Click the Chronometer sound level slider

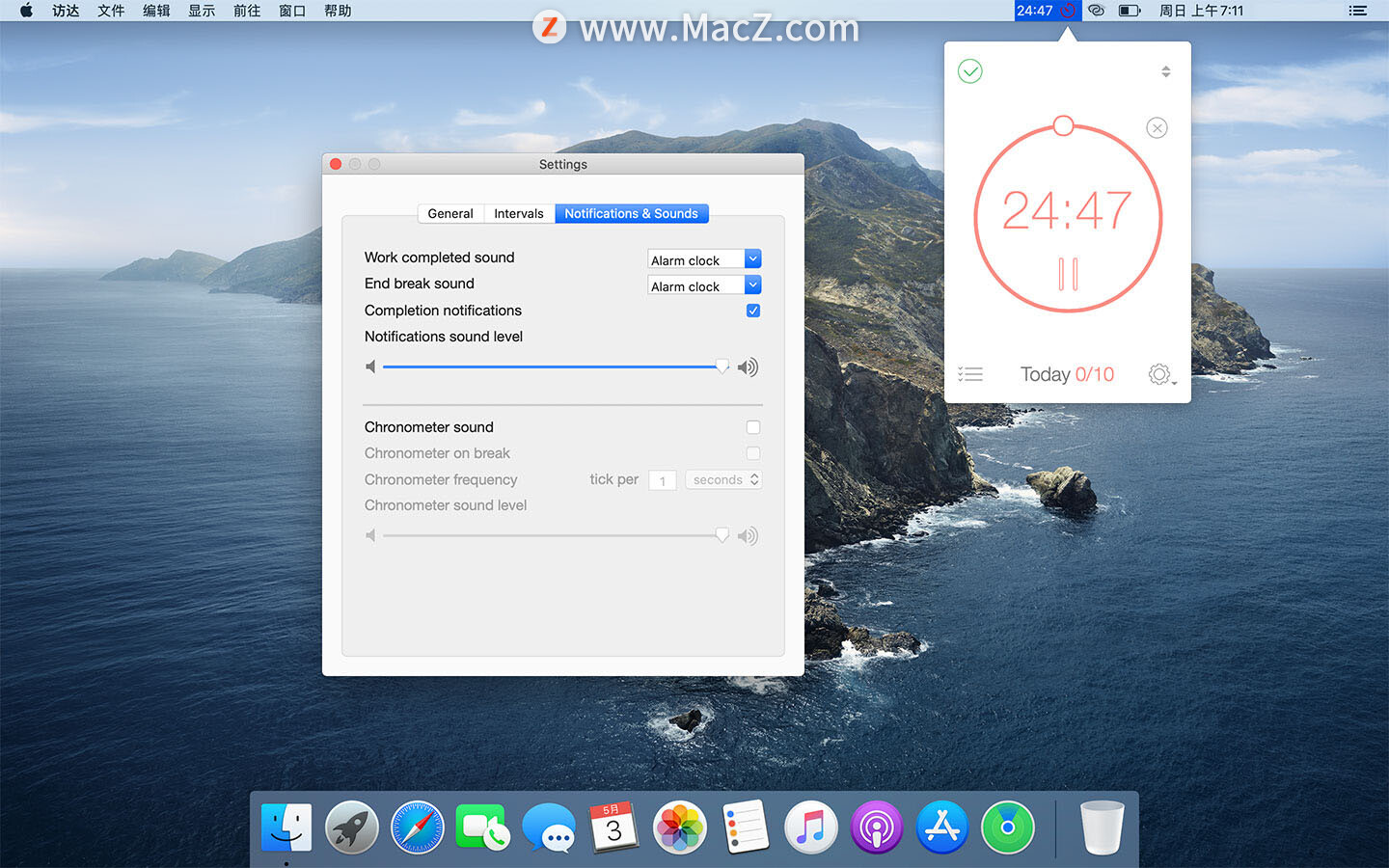coord(557,535)
